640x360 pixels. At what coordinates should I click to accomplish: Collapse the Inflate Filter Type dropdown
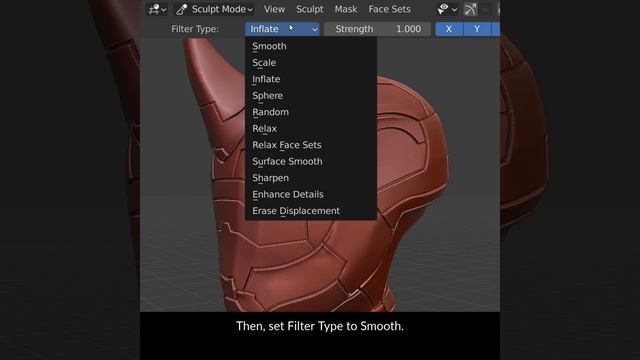click(282, 29)
